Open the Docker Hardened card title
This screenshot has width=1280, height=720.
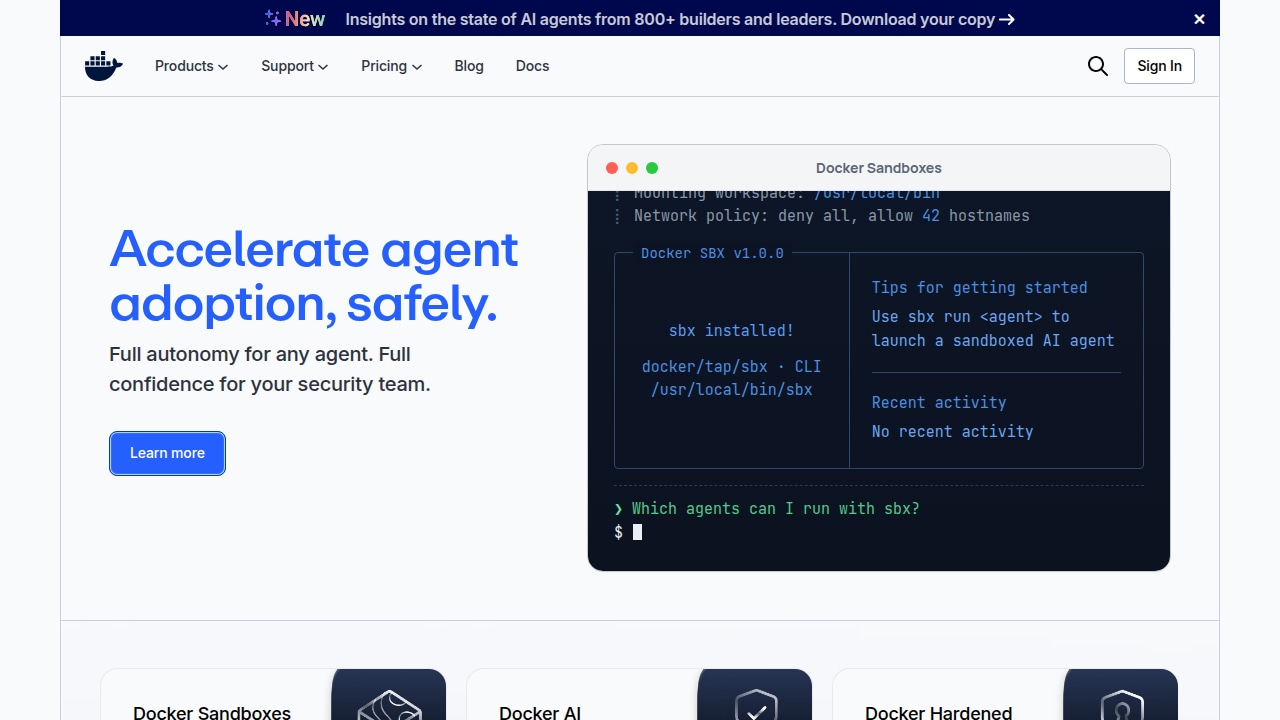coord(938,712)
